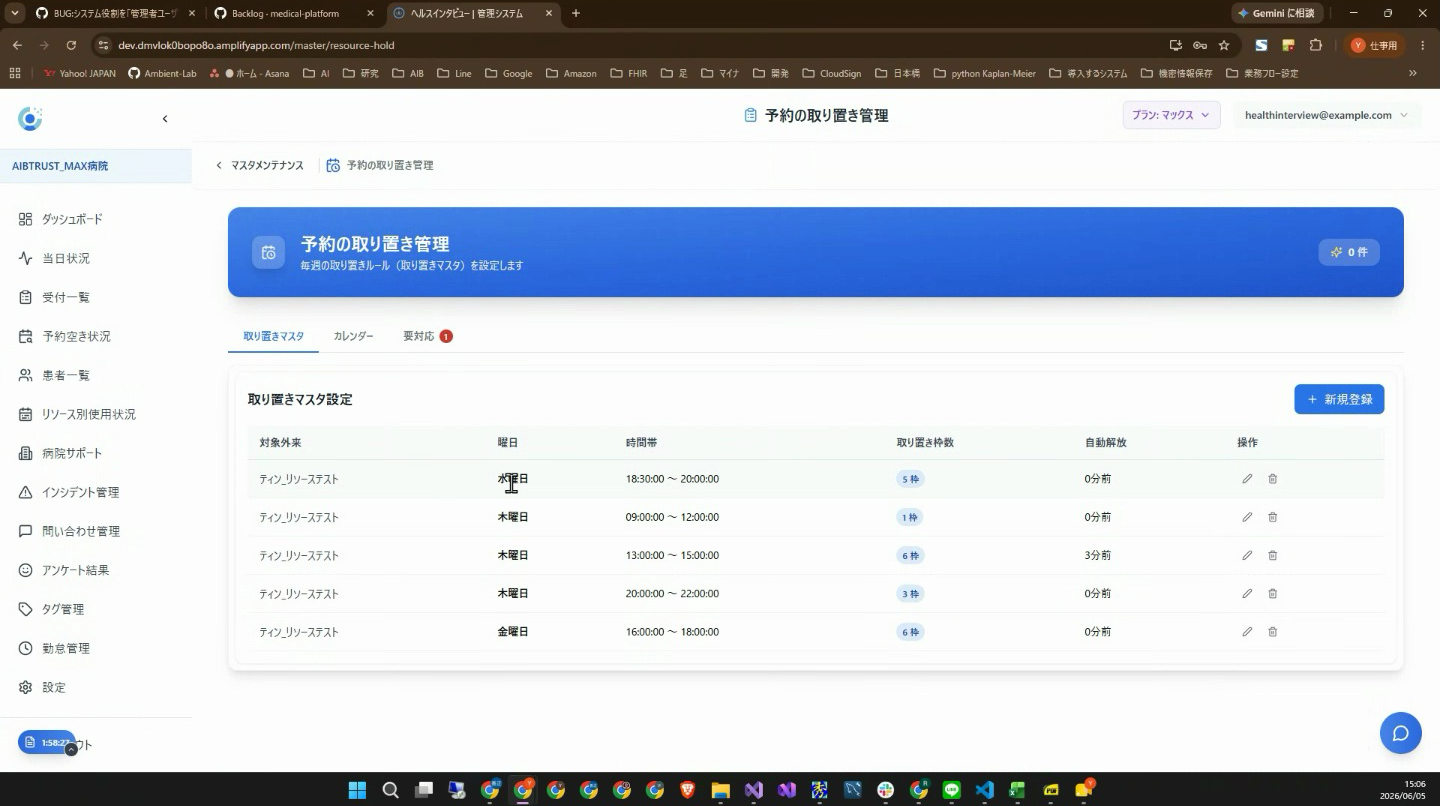Screen dimensions: 1440x806
Task: Bookmark this page with the star
Action: 1224,45
